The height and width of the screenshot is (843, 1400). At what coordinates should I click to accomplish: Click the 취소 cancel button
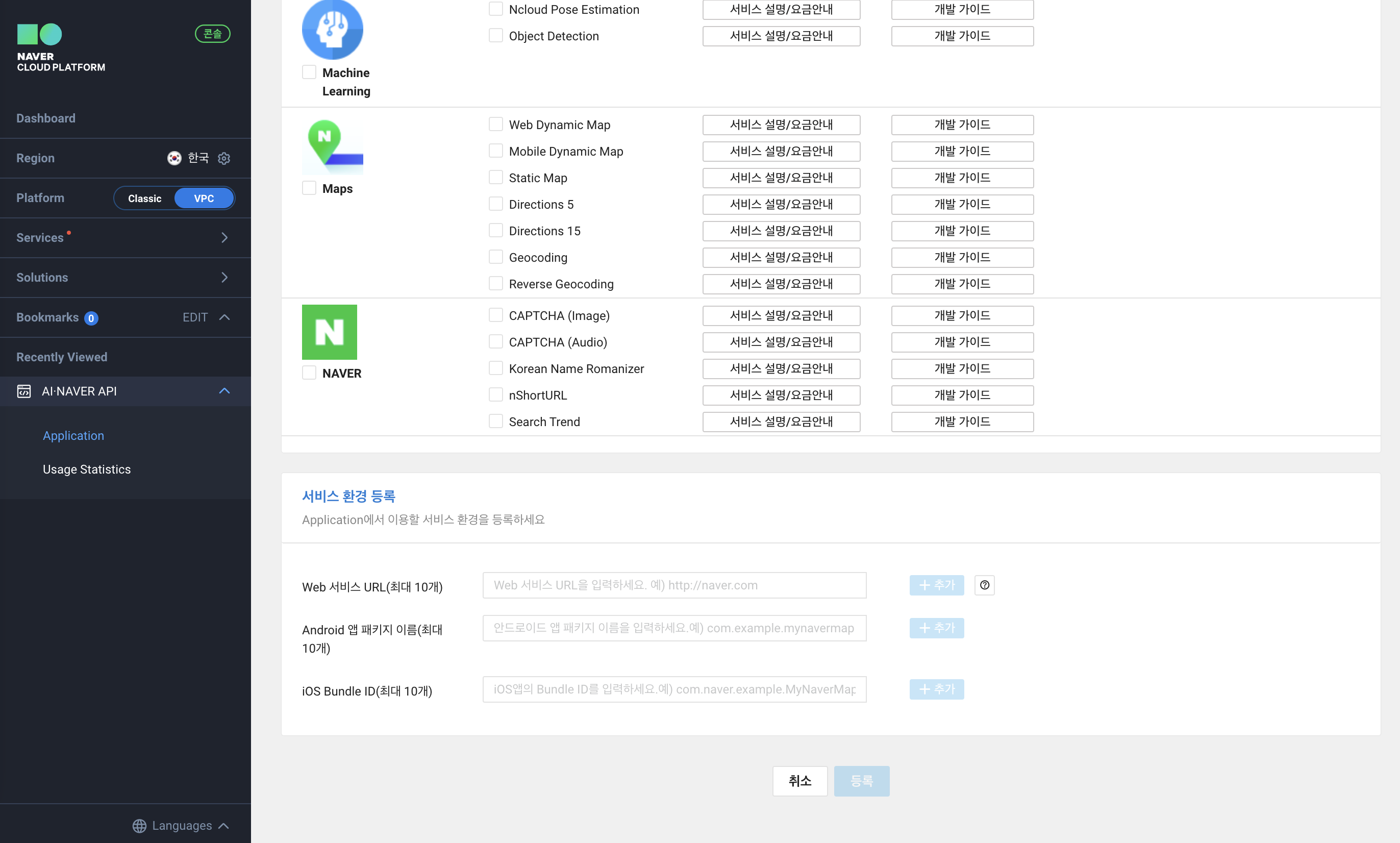pos(799,781)
